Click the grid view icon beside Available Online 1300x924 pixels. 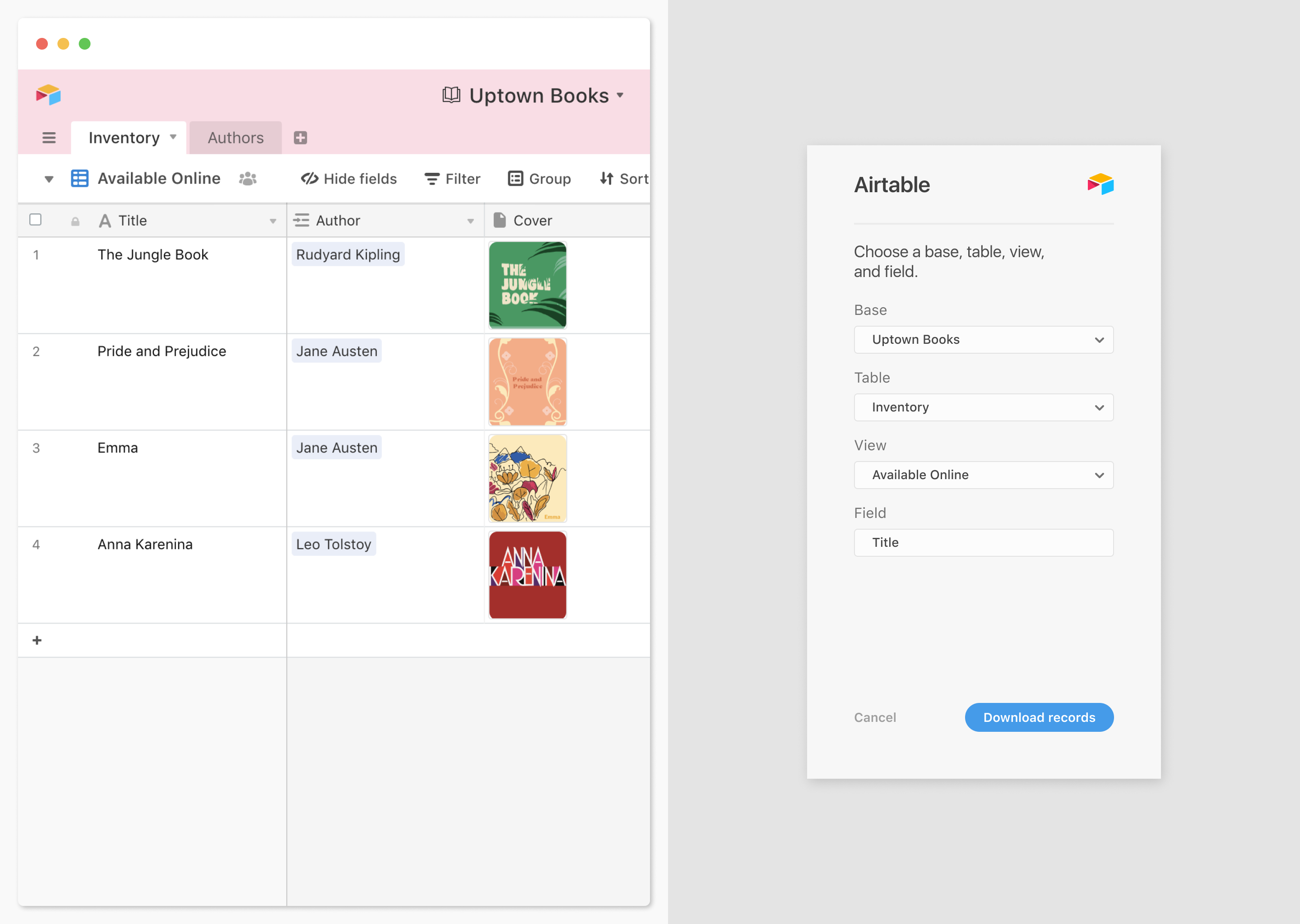pos(80,178)
